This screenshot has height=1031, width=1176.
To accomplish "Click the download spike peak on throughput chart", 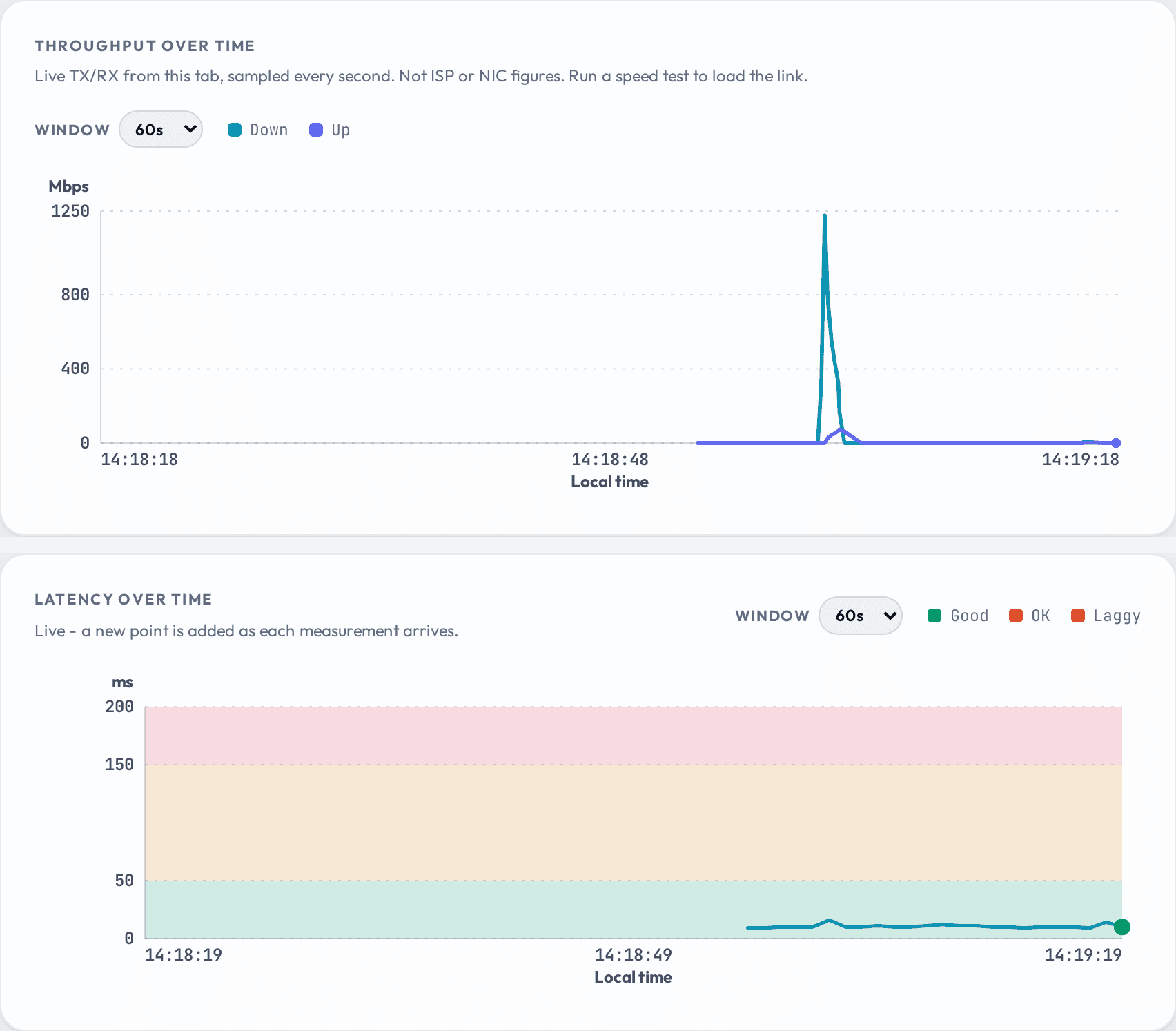I will [x=825, y=217].
